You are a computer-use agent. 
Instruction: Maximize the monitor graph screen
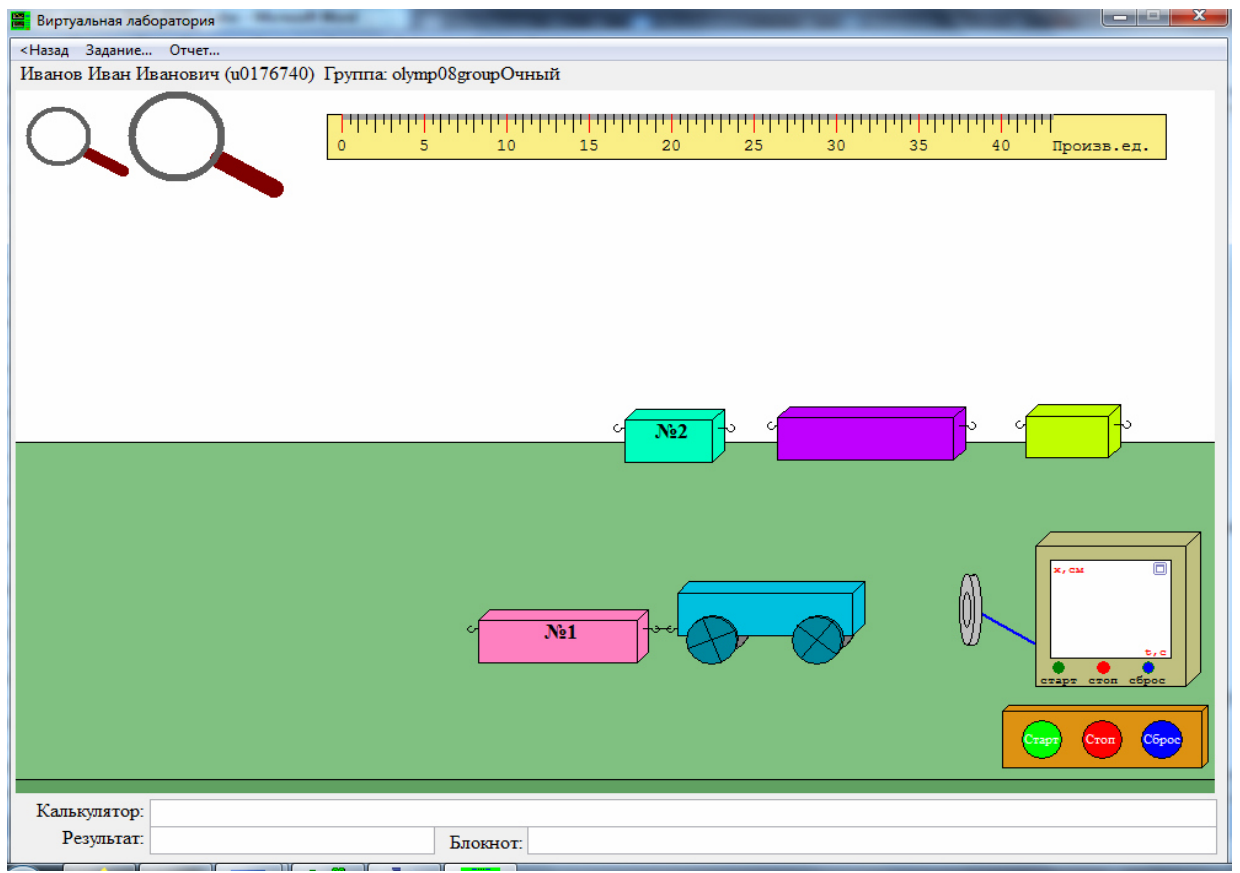1160,569
